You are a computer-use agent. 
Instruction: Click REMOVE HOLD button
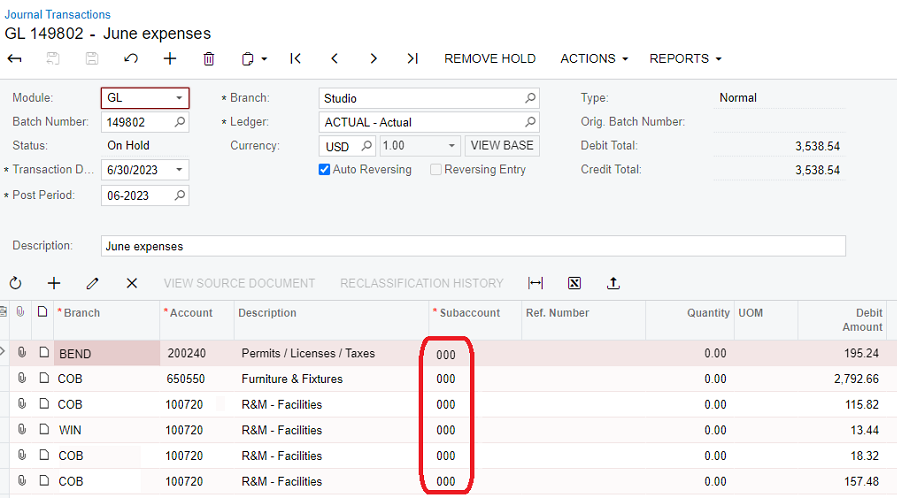(490, 59)
